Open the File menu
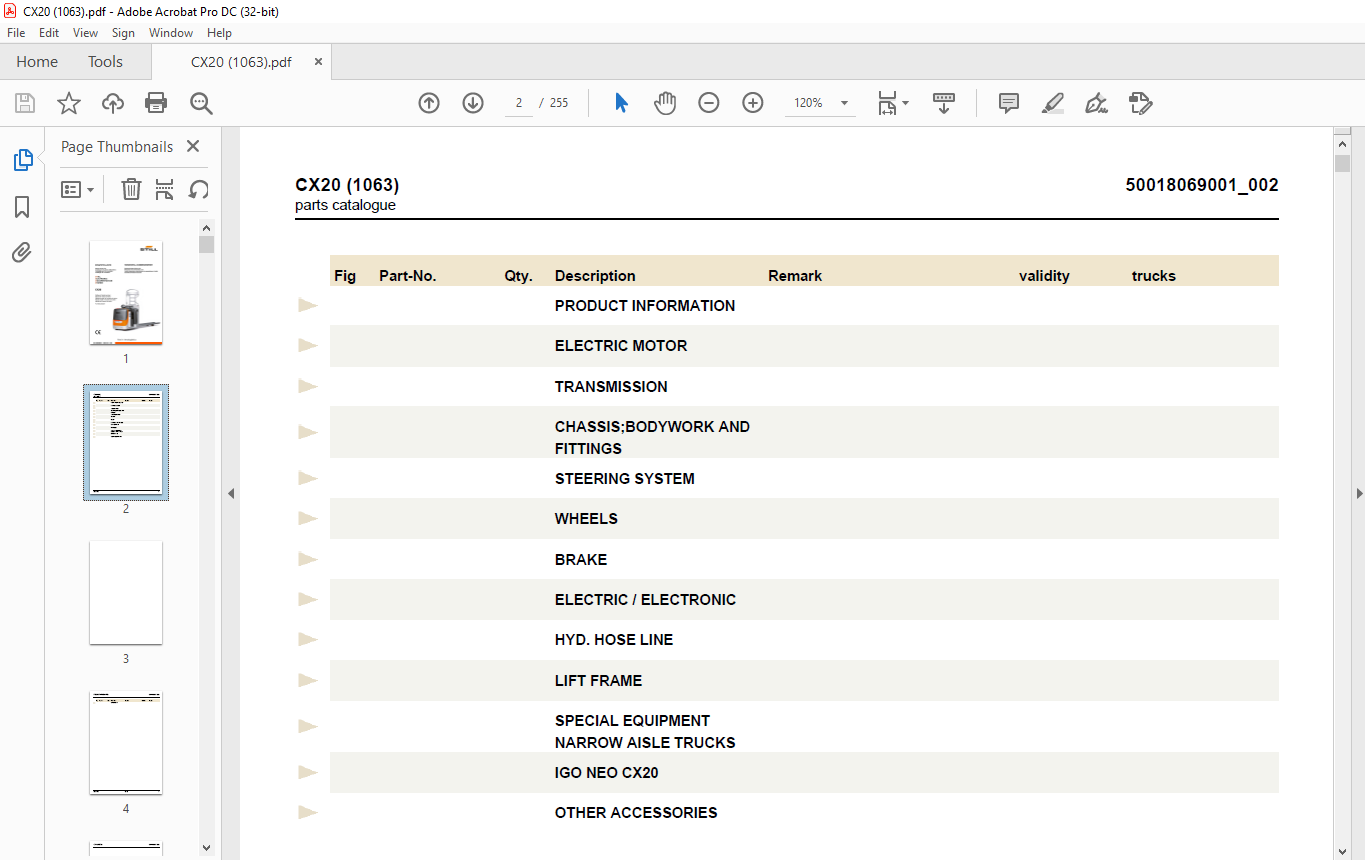1365x860 pixels. pos(16,33)
